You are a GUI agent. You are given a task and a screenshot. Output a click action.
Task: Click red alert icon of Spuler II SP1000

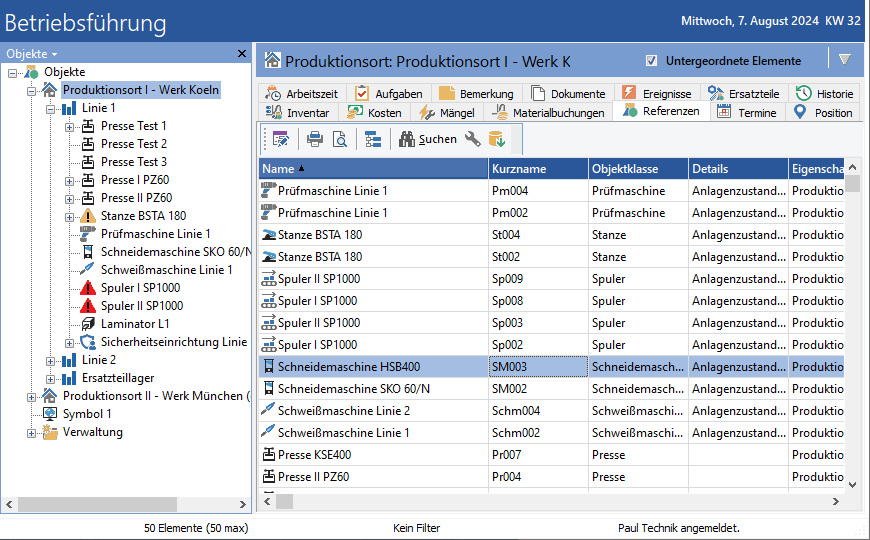[x=88, y=306]
